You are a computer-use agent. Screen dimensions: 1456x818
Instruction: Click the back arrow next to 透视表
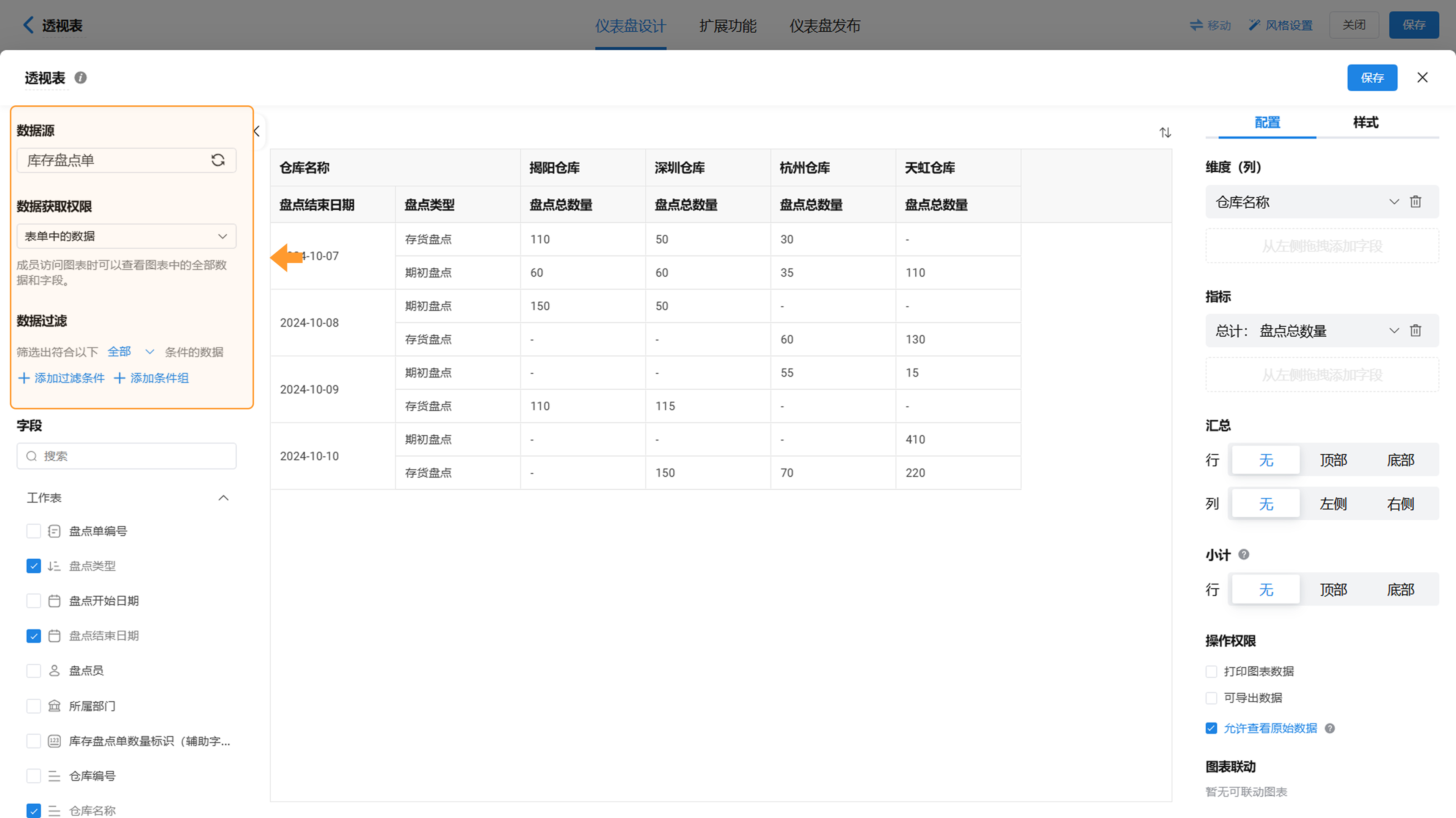tap(28, 25)
